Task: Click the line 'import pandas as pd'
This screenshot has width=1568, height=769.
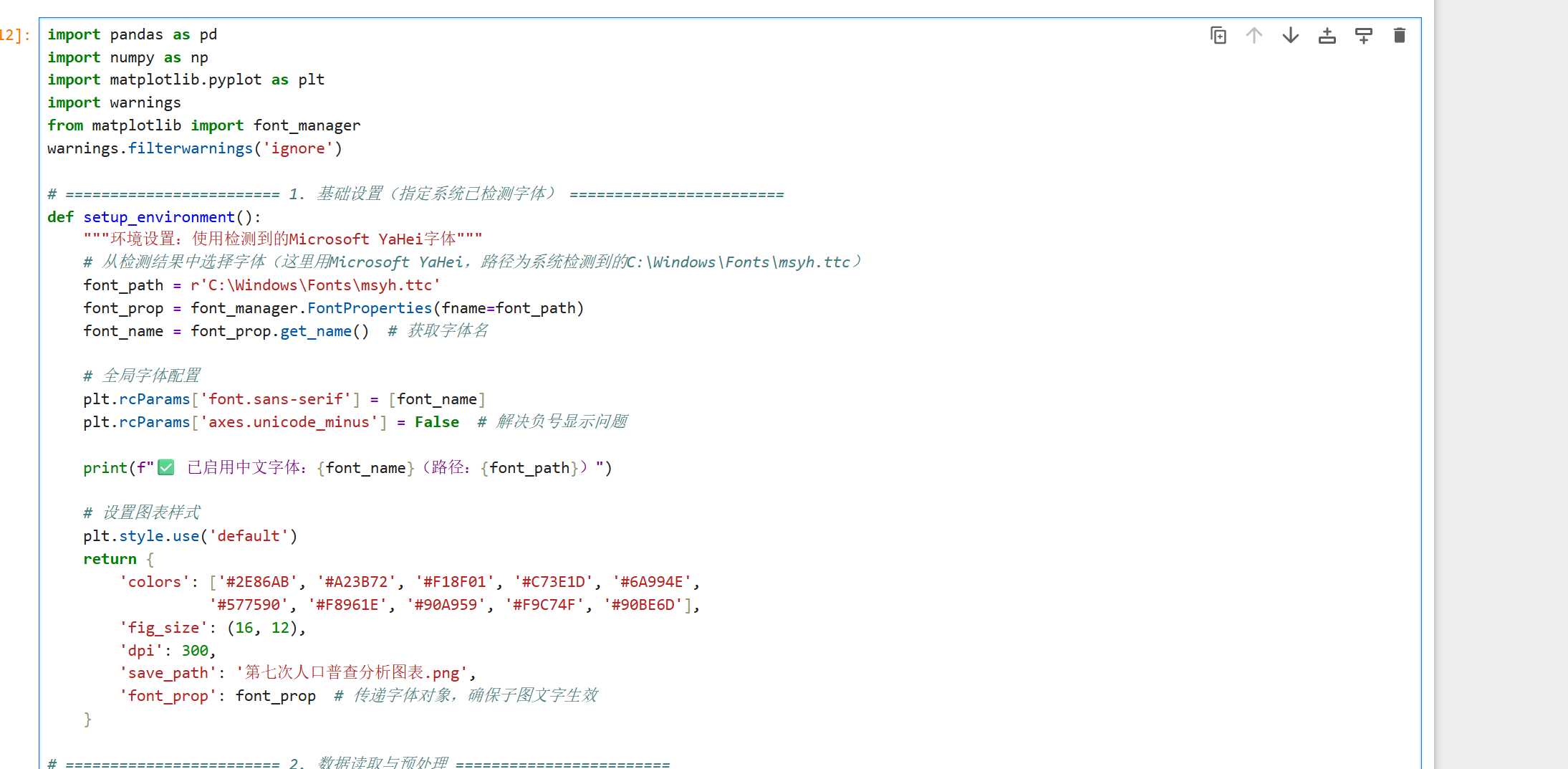Action: tap(132, 34)
